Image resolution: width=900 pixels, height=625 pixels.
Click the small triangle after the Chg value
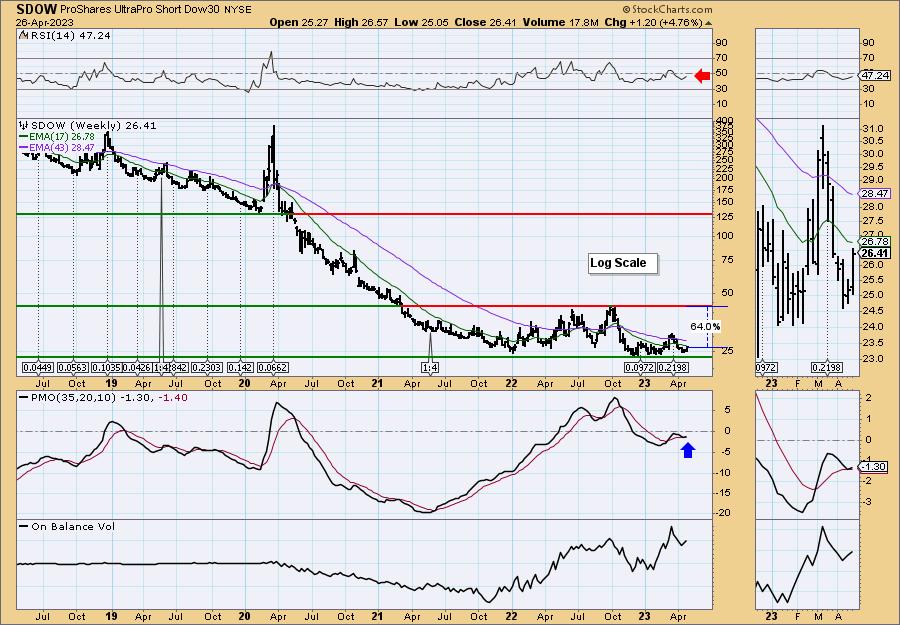(x=708, y=23)
